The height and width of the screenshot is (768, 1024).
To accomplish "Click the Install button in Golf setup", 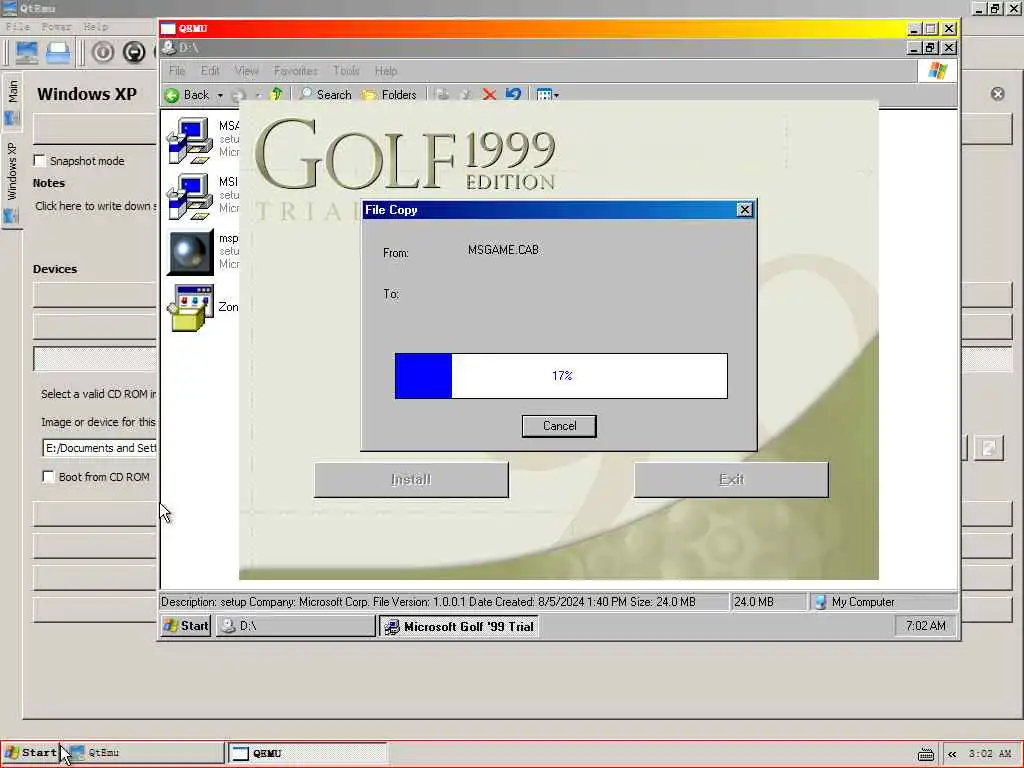I will tap(411, 479).
